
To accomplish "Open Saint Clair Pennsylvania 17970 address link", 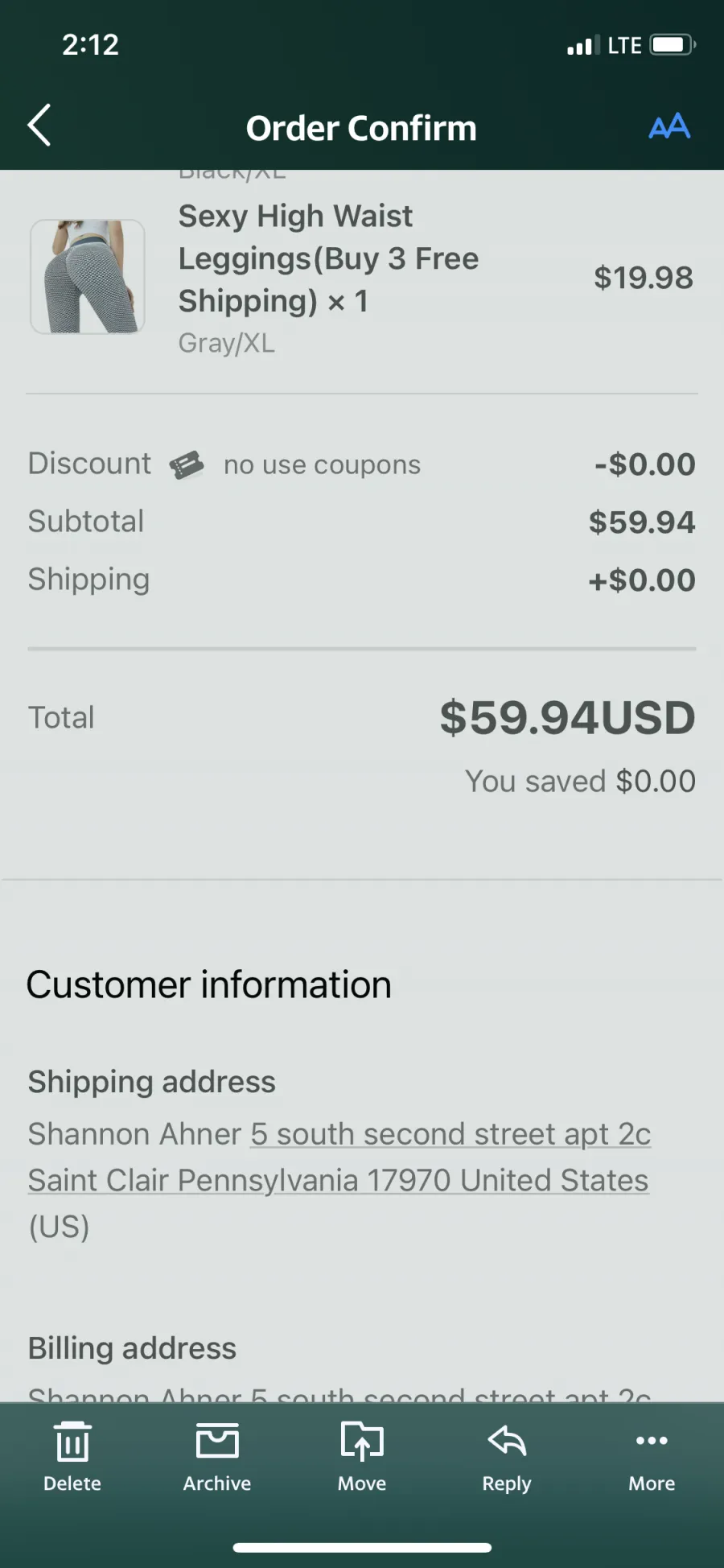I will [x=338, y=1181].
